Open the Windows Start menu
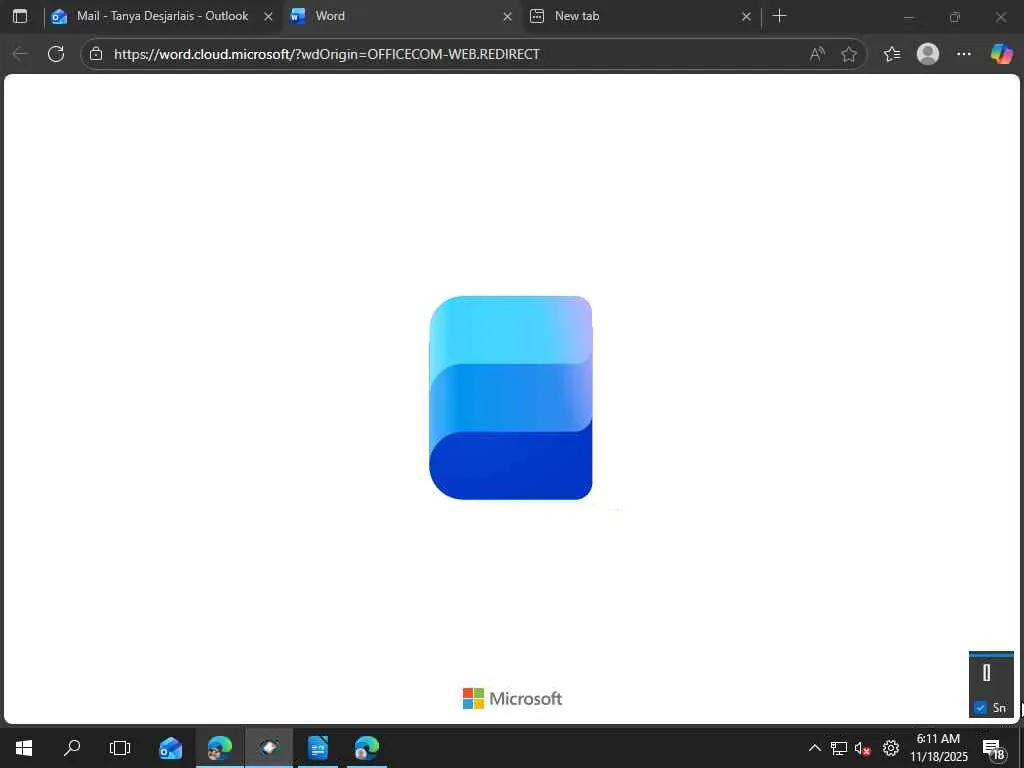The height and width of the screenshot is (768, 1024). pos(24,748)
